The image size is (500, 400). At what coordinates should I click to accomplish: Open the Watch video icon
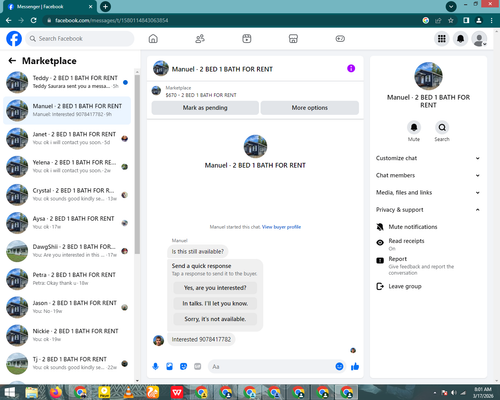point(247,39)
